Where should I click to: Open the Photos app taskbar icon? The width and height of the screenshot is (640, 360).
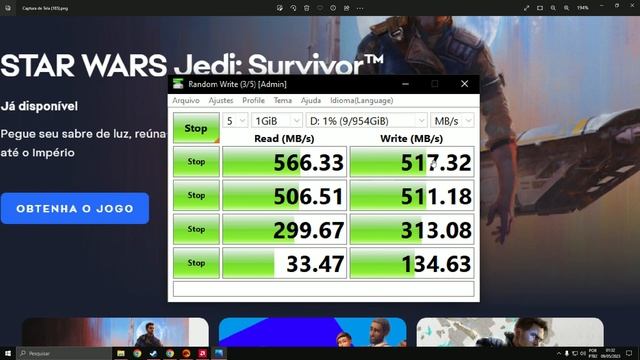click(x=219, y=353)
